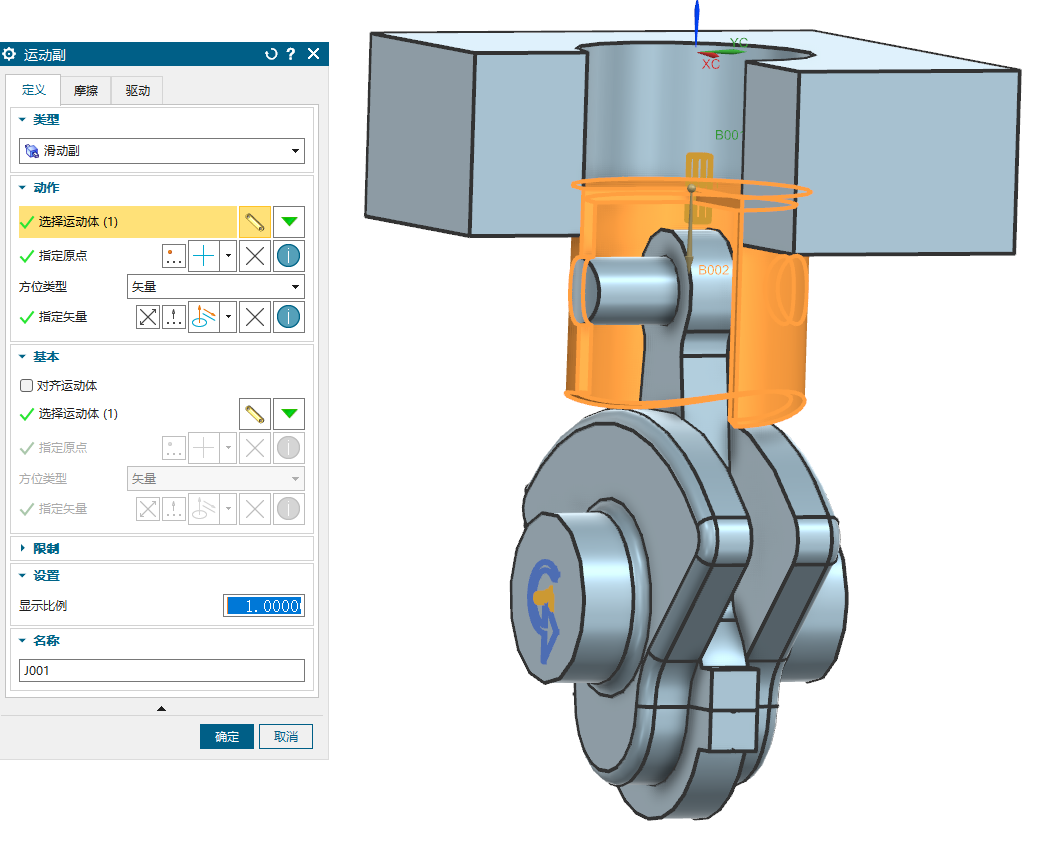Click the 名称 field containing J001
This screenshot has width=1048, height=842.
point(162,671)
